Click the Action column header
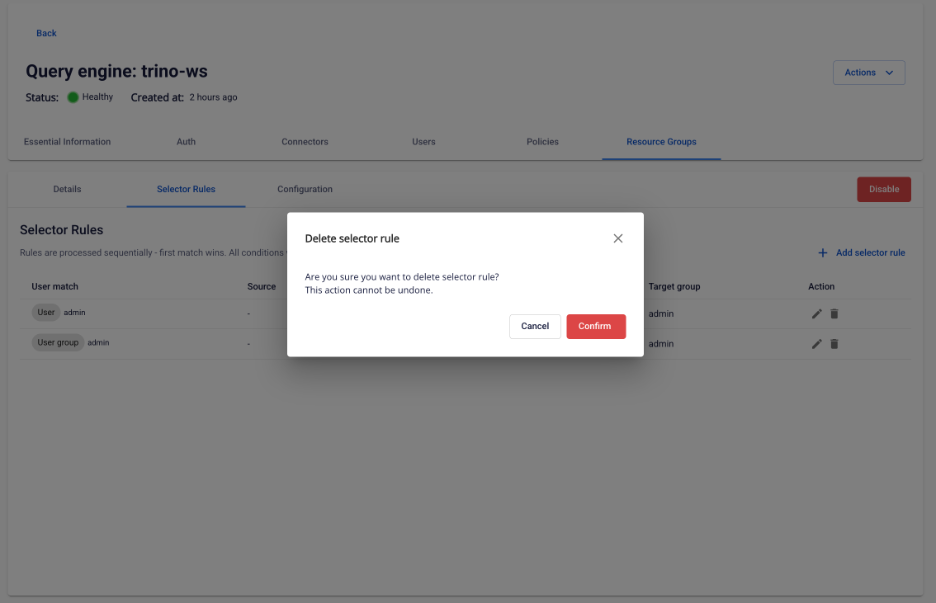 tap(821, 287)
